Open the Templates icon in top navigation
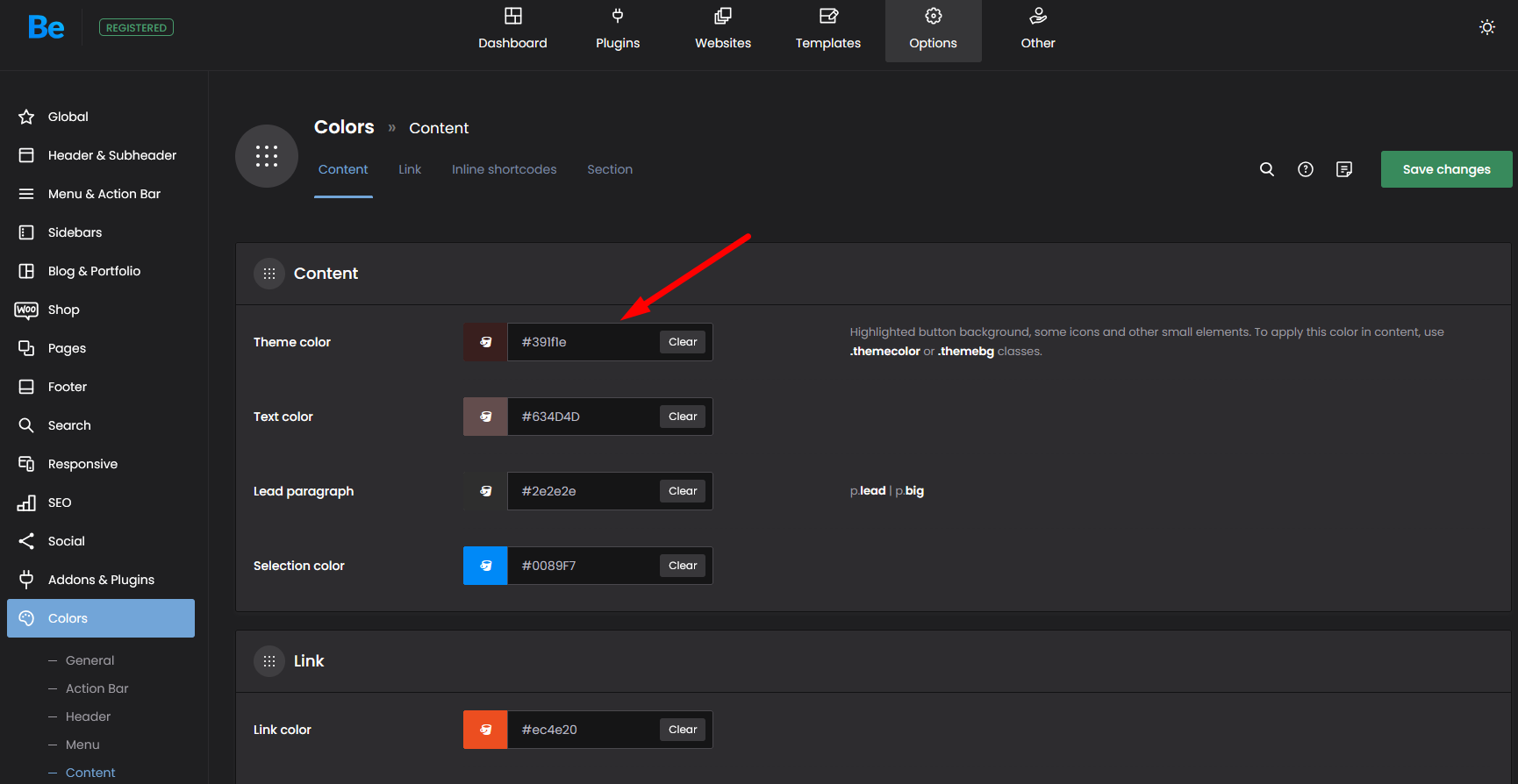The height and width of the screenshot is (784, 1518). 828,16
